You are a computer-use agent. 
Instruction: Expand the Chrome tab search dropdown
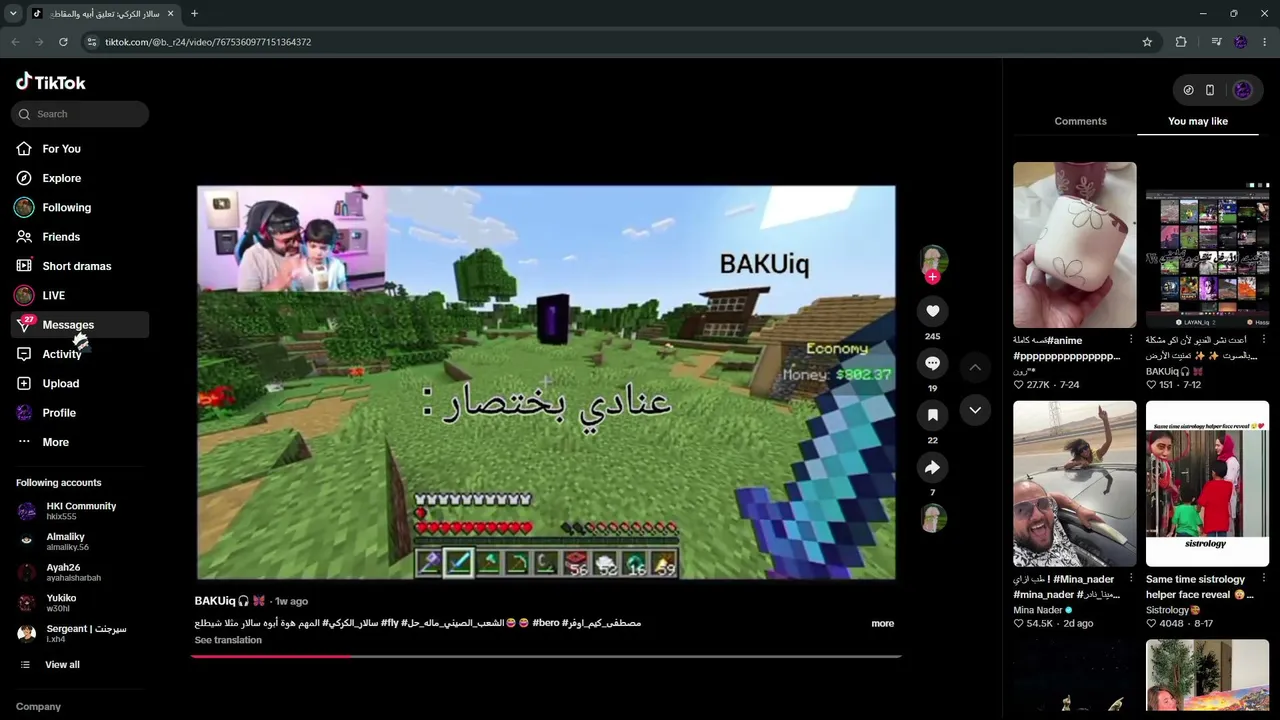coord(13,14)
